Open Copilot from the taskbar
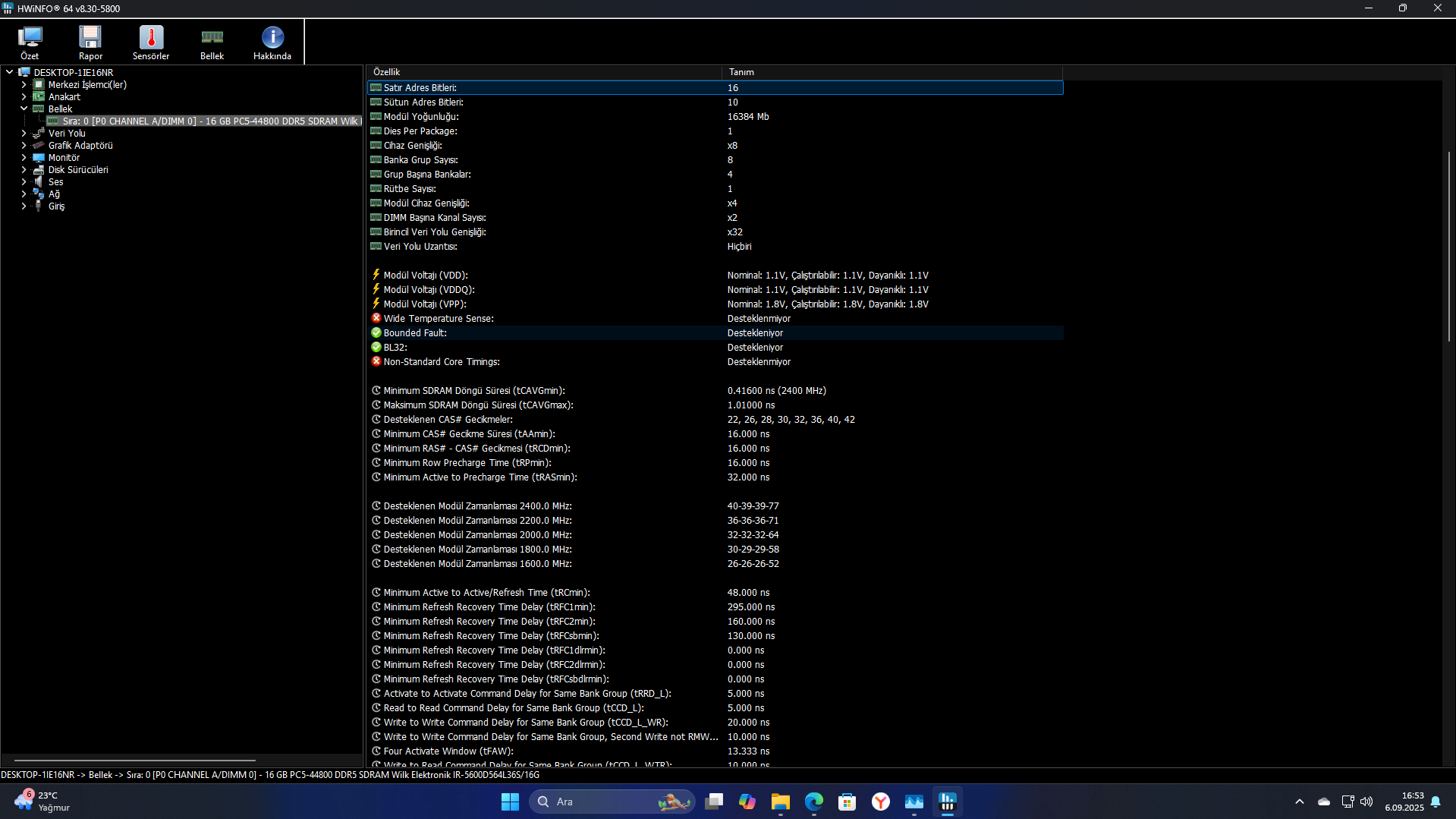The height and width of the screenshot is (819, 1456). [x=747, y=802]
